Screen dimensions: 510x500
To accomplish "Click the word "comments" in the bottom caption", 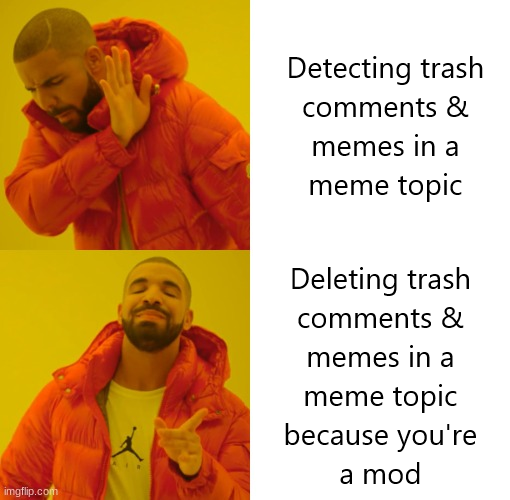I will pyautogui.click(x=365, y=319).
